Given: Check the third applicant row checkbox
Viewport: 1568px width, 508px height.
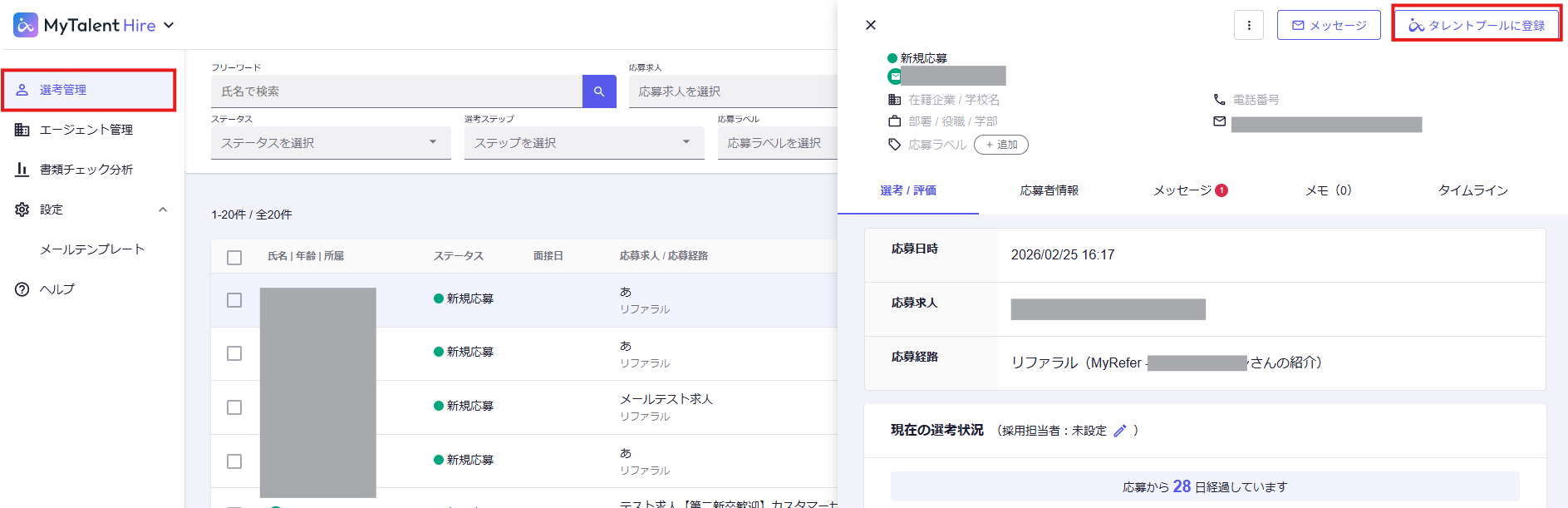Looking at the screenshot, I should pos(234,407).
